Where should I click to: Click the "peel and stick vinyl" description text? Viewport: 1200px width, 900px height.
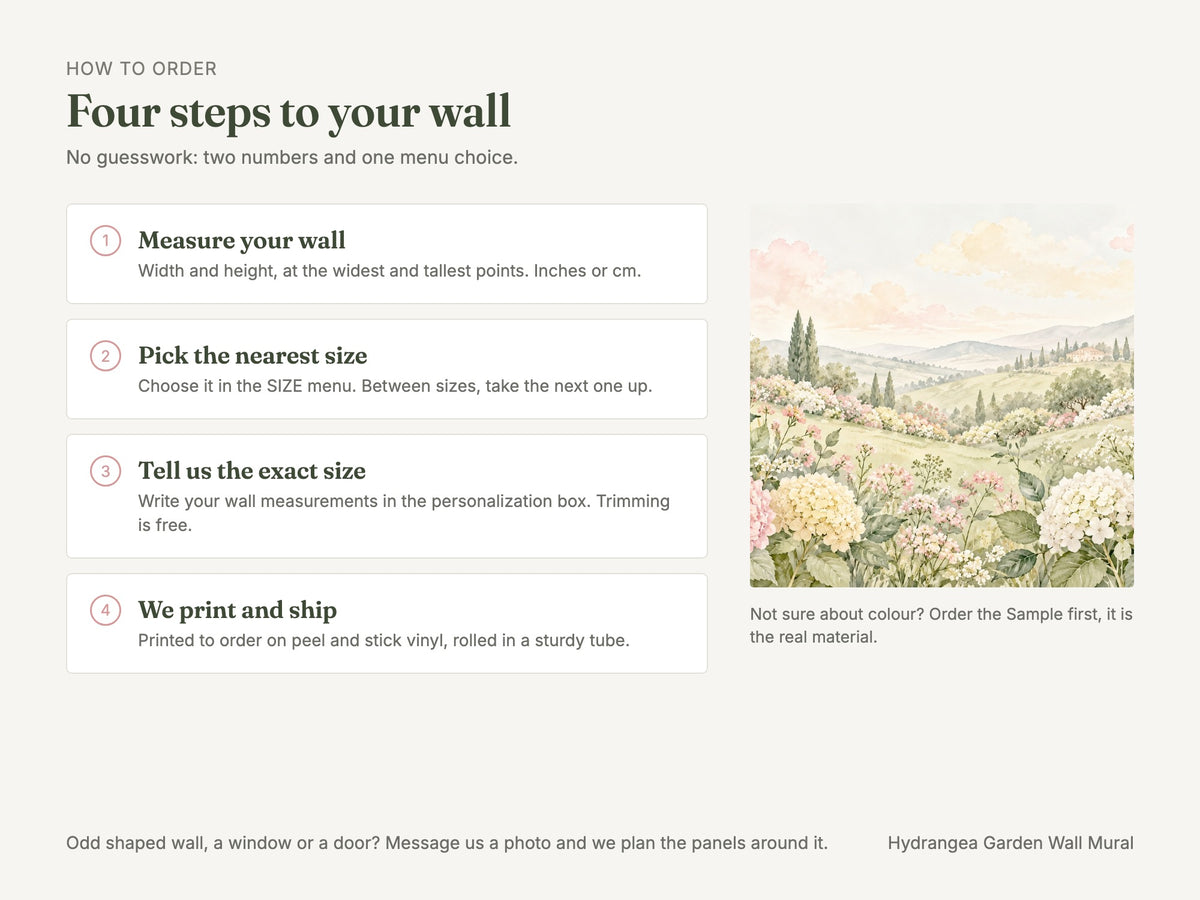click(x=384, y=640)
